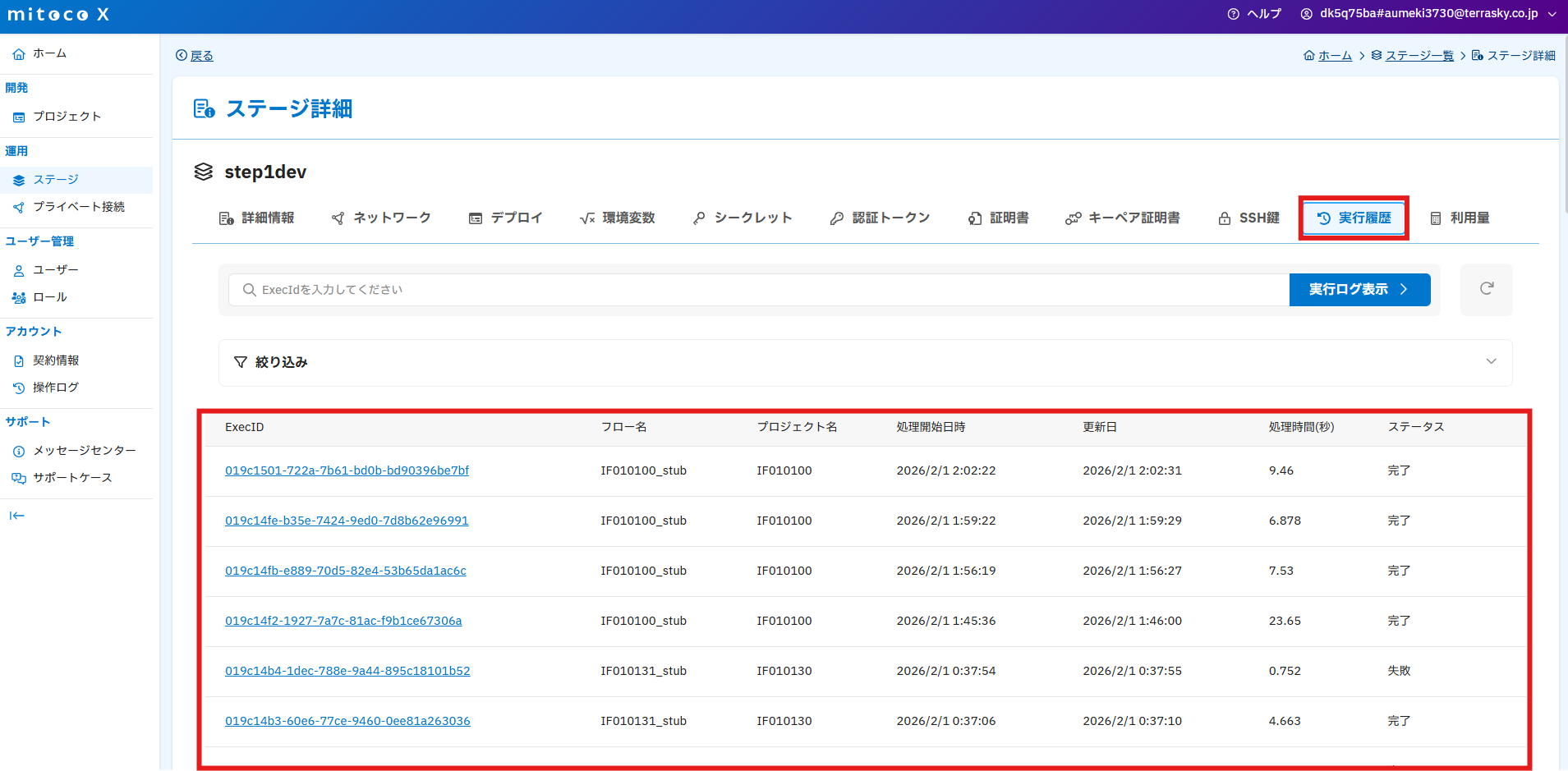Open the SSH鍵 tab
Screen dimensions: 1568x771
tap(1248, 218)
